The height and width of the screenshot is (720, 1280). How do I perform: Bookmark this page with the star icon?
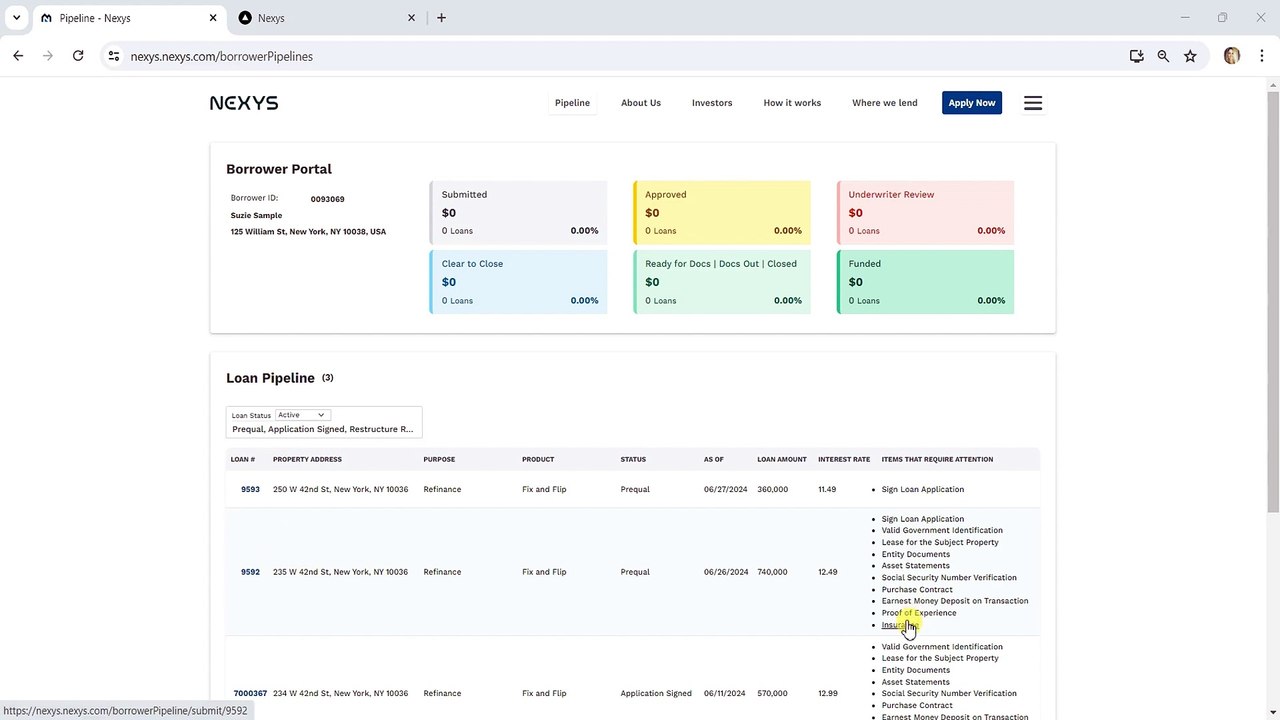point(1190,56)
